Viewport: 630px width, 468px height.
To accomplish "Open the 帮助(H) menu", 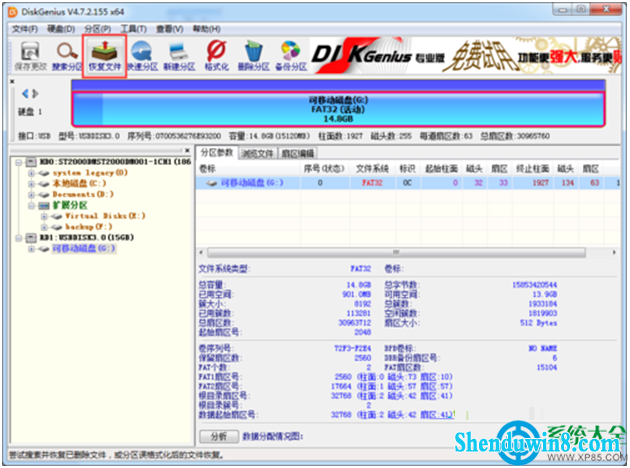I will tap(207, 29).
